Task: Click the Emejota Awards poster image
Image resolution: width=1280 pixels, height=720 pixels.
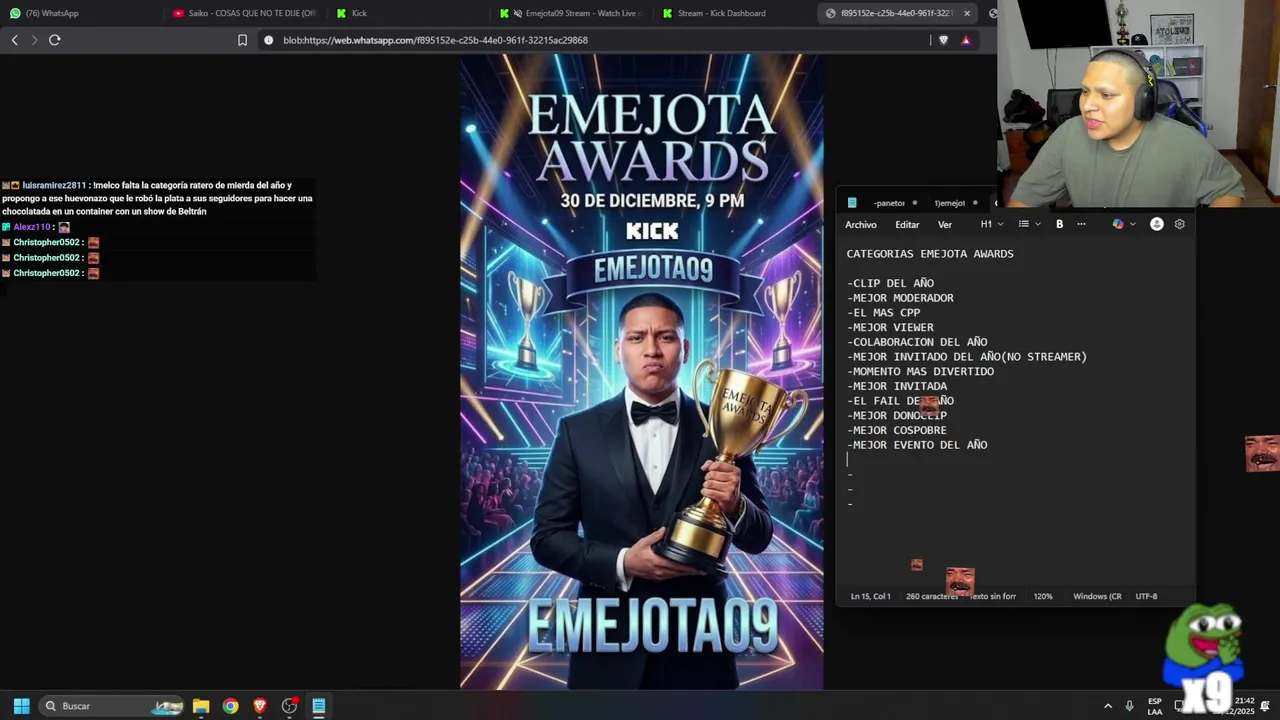Action: tap(642, 371)
